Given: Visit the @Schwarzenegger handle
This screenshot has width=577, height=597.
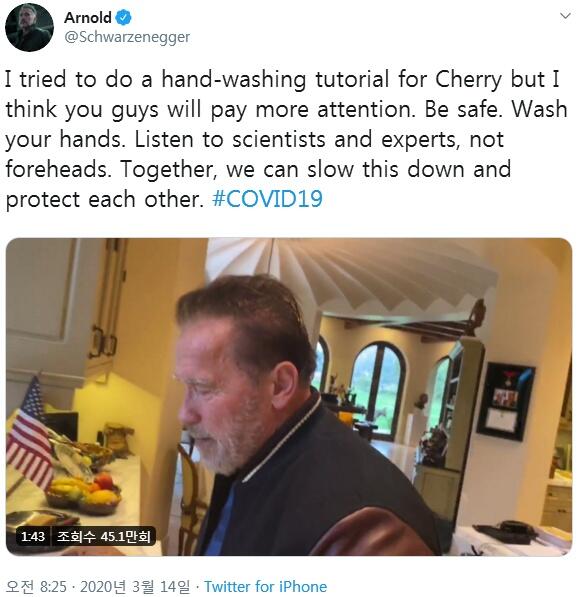Looking at the screenshot, I should (127, 37).
